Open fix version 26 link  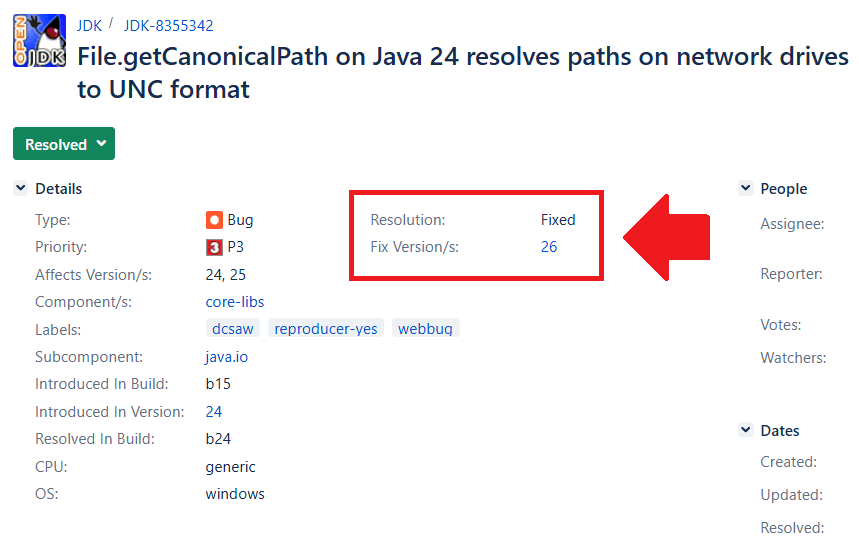pos(549,247)
